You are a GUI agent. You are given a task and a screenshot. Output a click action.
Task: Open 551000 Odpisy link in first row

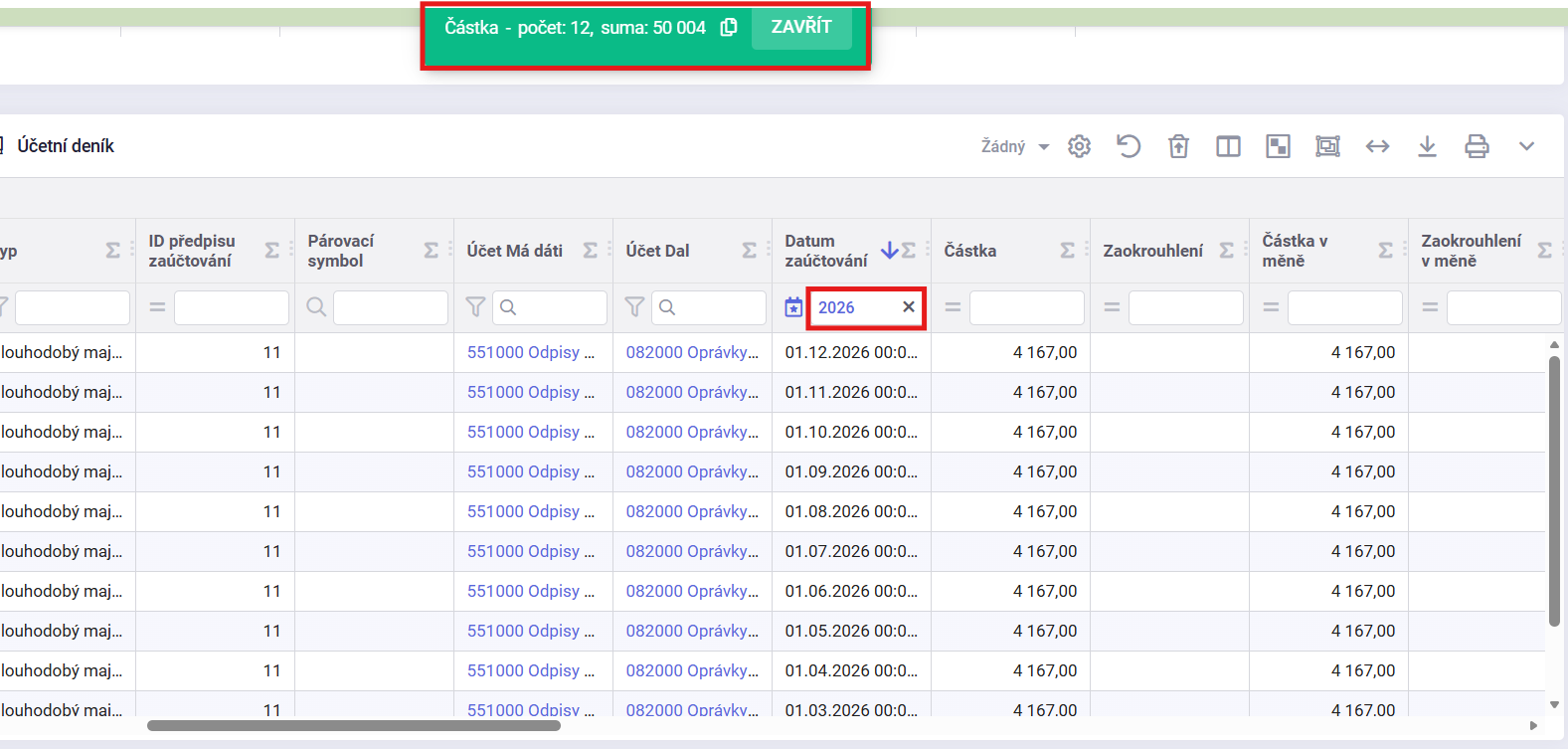pyautogui.click(x=530, y=352)
